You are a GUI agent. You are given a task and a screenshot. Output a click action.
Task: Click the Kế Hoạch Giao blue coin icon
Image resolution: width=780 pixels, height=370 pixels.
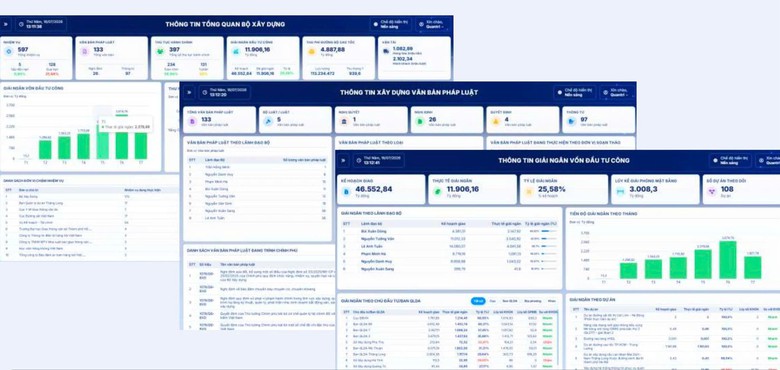tap(347, 191)
